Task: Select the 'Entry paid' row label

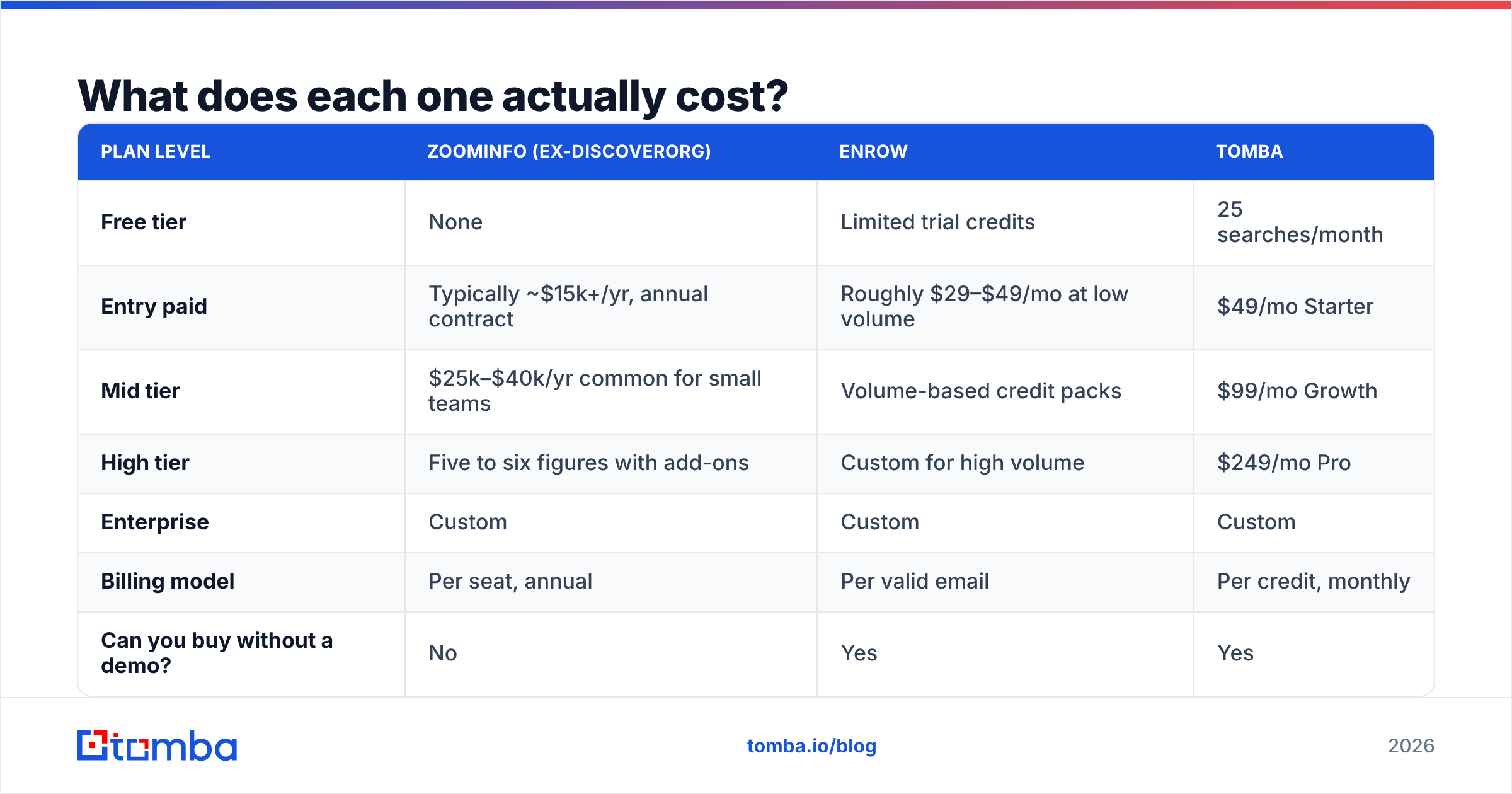Action: pos(154,306)
